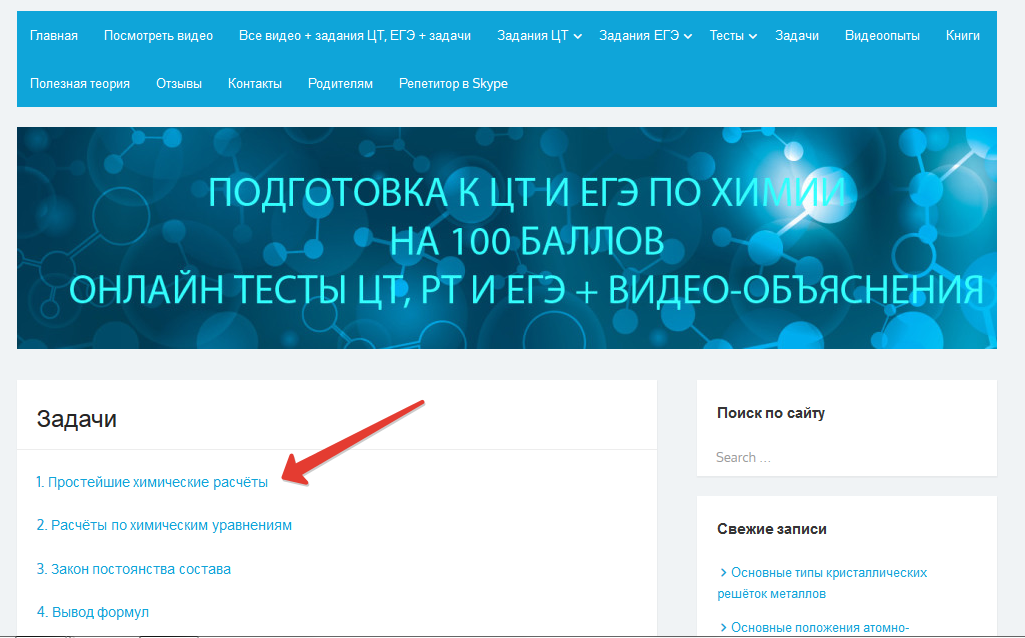Open the Главная menu item

[x=54, y=36]
